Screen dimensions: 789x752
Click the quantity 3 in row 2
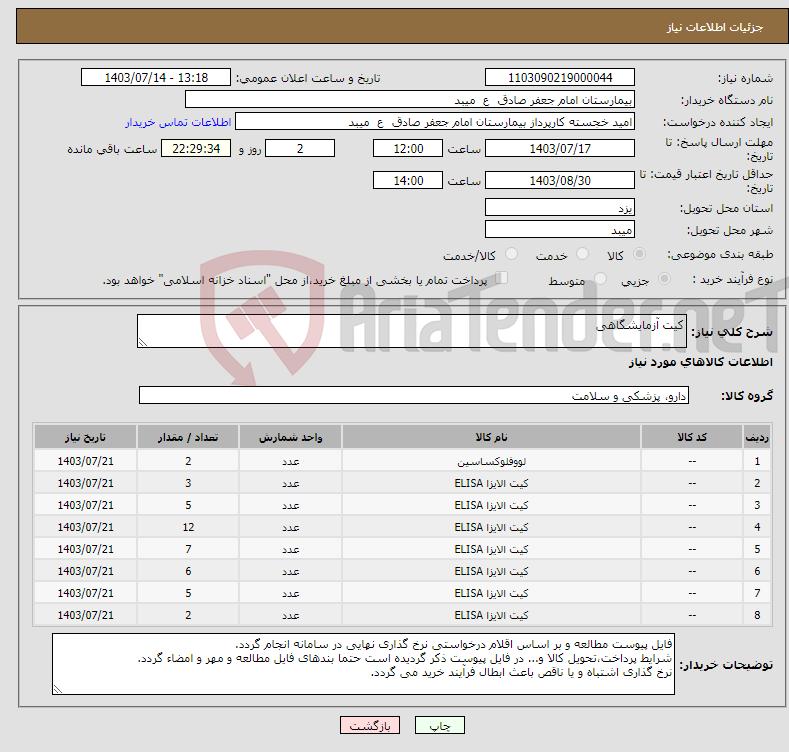pos(188,483)
